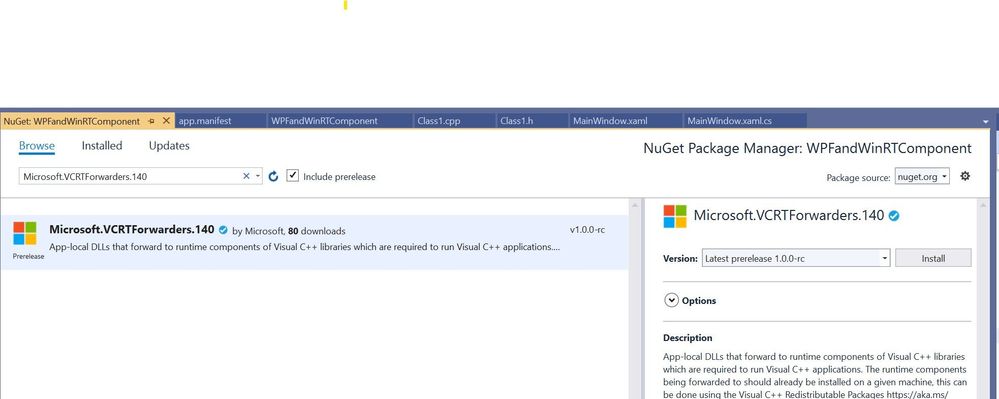Click the package description in details pane
The height and width of the screenshot is (399, 999).
(814, 375)
